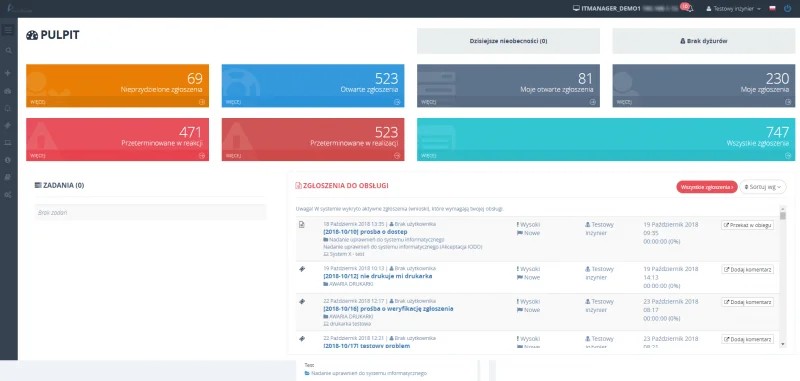Viewport: 800px width, 381px height.
Task: Open the ticket icon in the sidebar
Action: [x=8, y=125]
